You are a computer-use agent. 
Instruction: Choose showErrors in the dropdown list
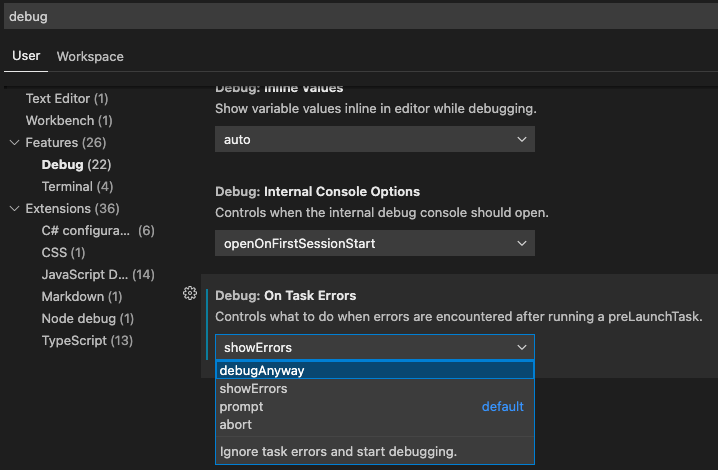[375, 388]
